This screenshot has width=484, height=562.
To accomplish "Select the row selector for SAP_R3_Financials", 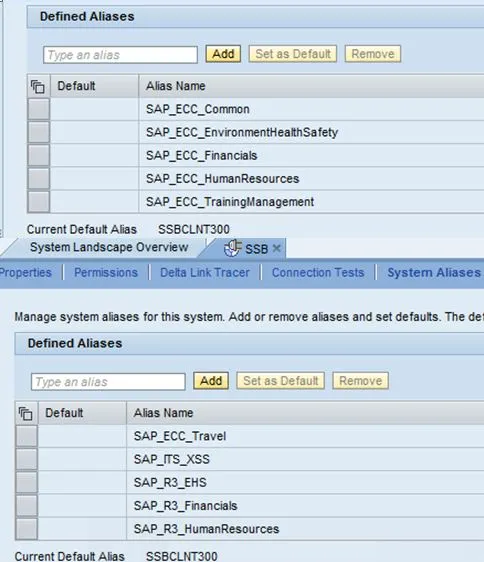I will point(27,506).
